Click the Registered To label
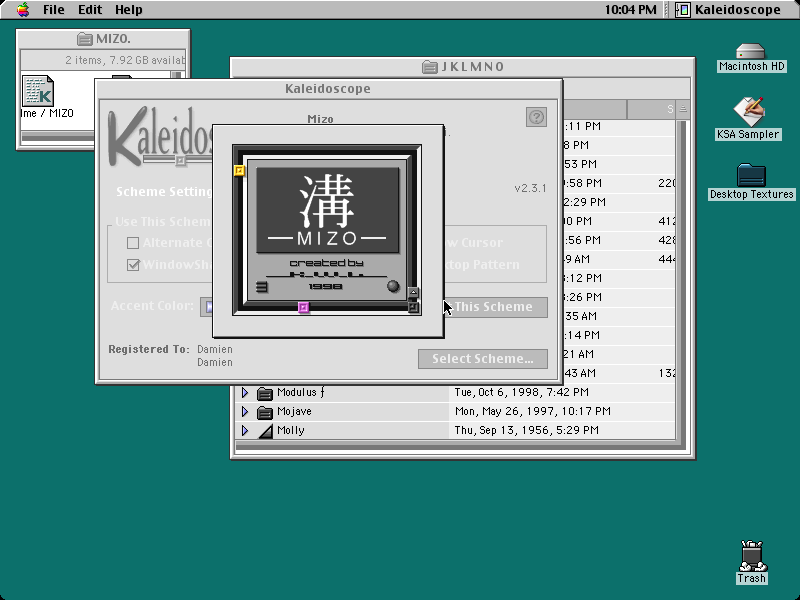800x600 pixels. click(149, 349)
